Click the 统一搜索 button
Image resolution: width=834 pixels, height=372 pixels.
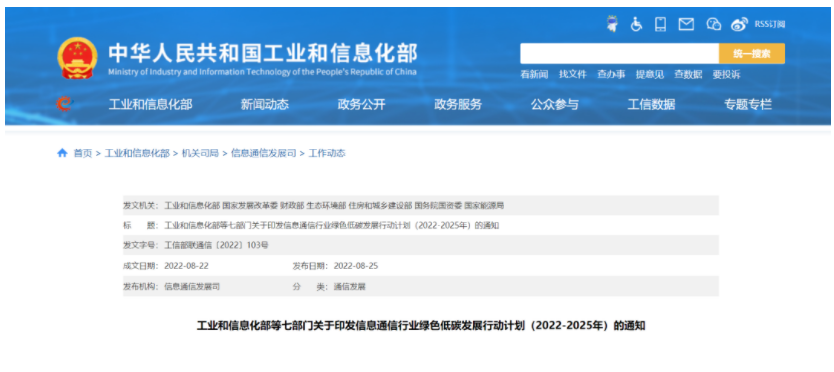tap(752, 53)
